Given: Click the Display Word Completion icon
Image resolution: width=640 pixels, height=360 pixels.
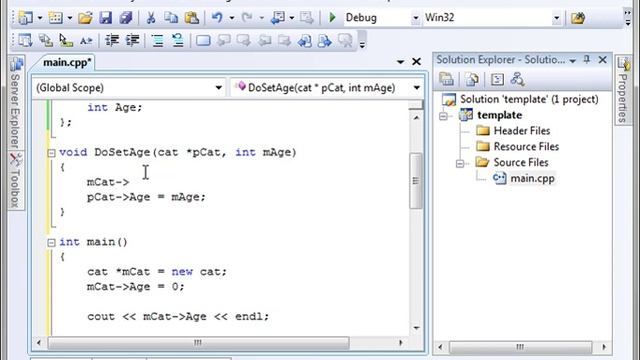Looking at the screenshot, I should 86,40.
